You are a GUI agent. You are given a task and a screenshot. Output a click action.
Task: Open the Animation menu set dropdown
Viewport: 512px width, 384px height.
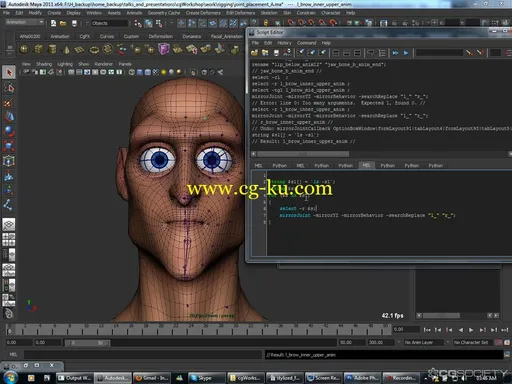(24, 22)
